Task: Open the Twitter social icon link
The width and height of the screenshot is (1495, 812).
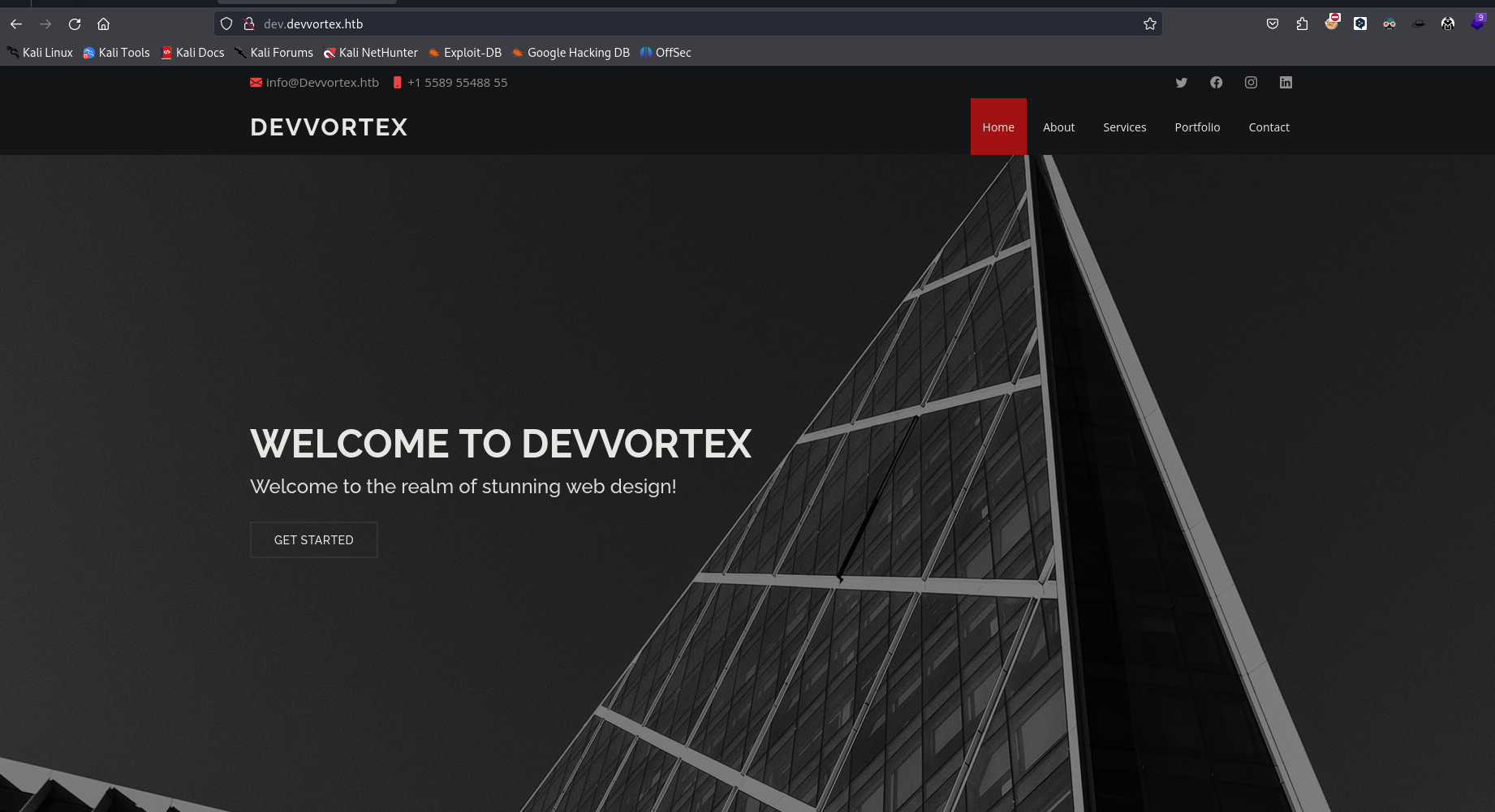Action: [1181, 83]
